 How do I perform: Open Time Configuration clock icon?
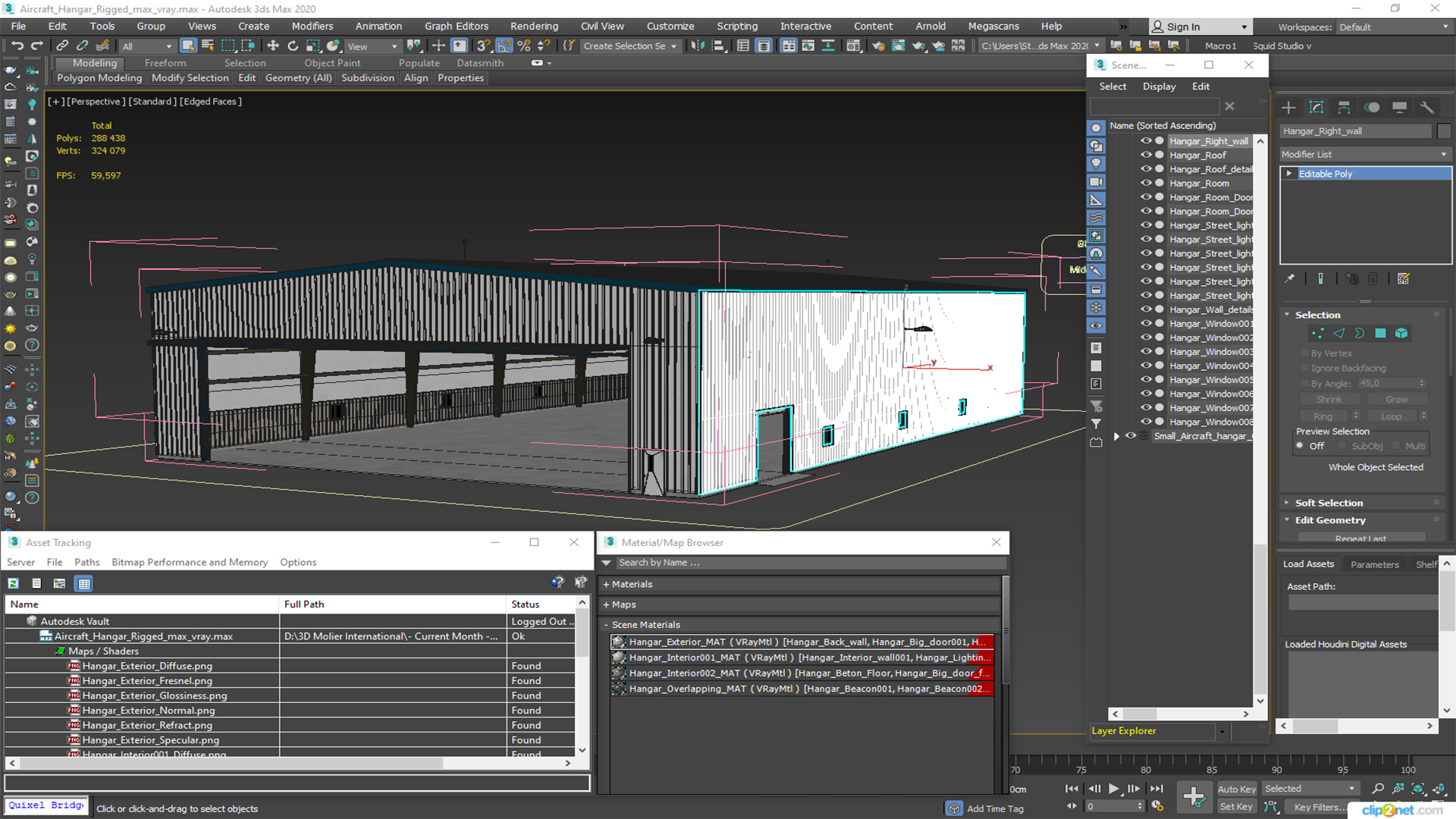[x=1157, y=806]
